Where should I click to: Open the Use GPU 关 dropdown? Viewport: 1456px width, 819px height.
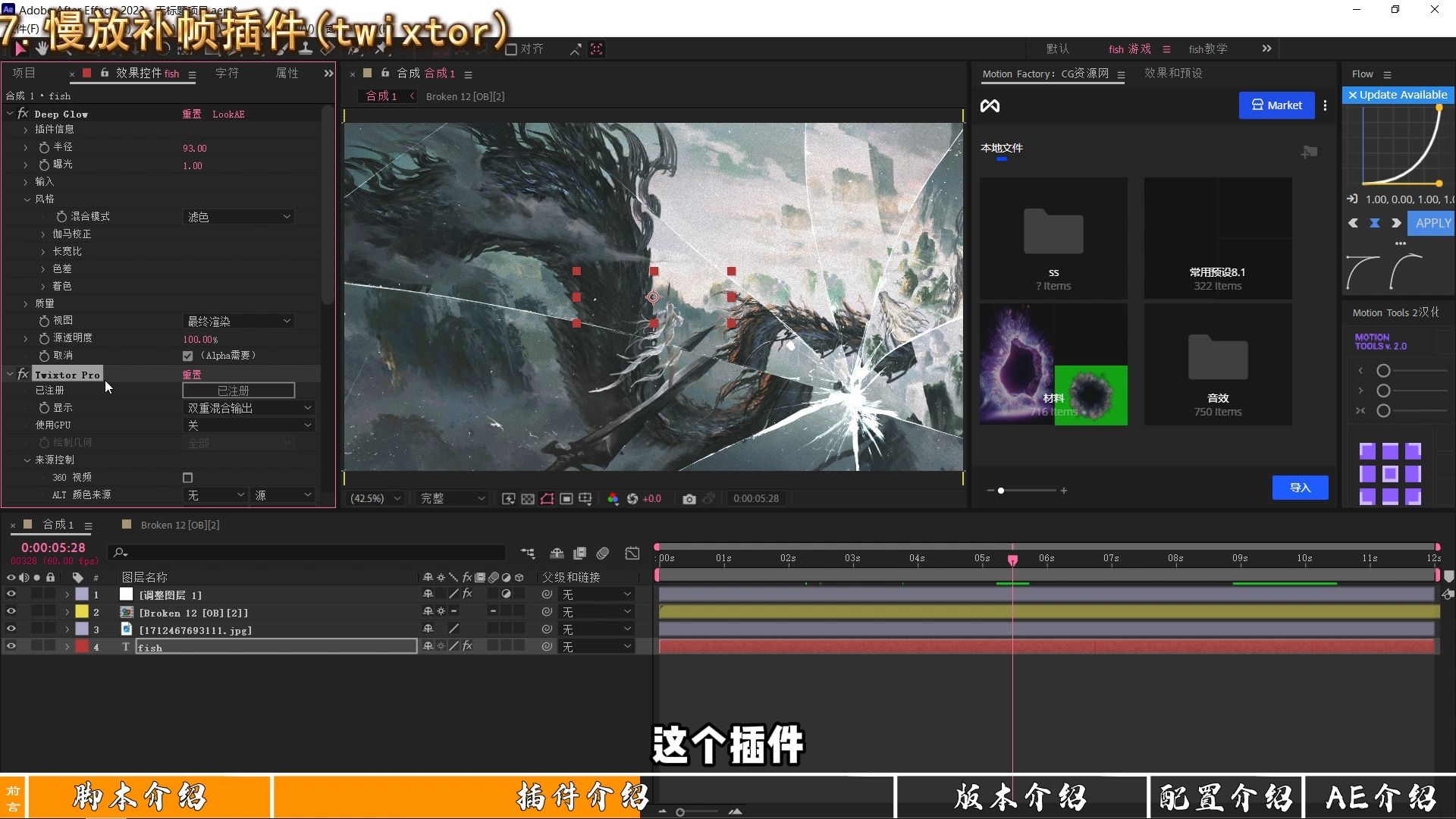tap(249, 425)
